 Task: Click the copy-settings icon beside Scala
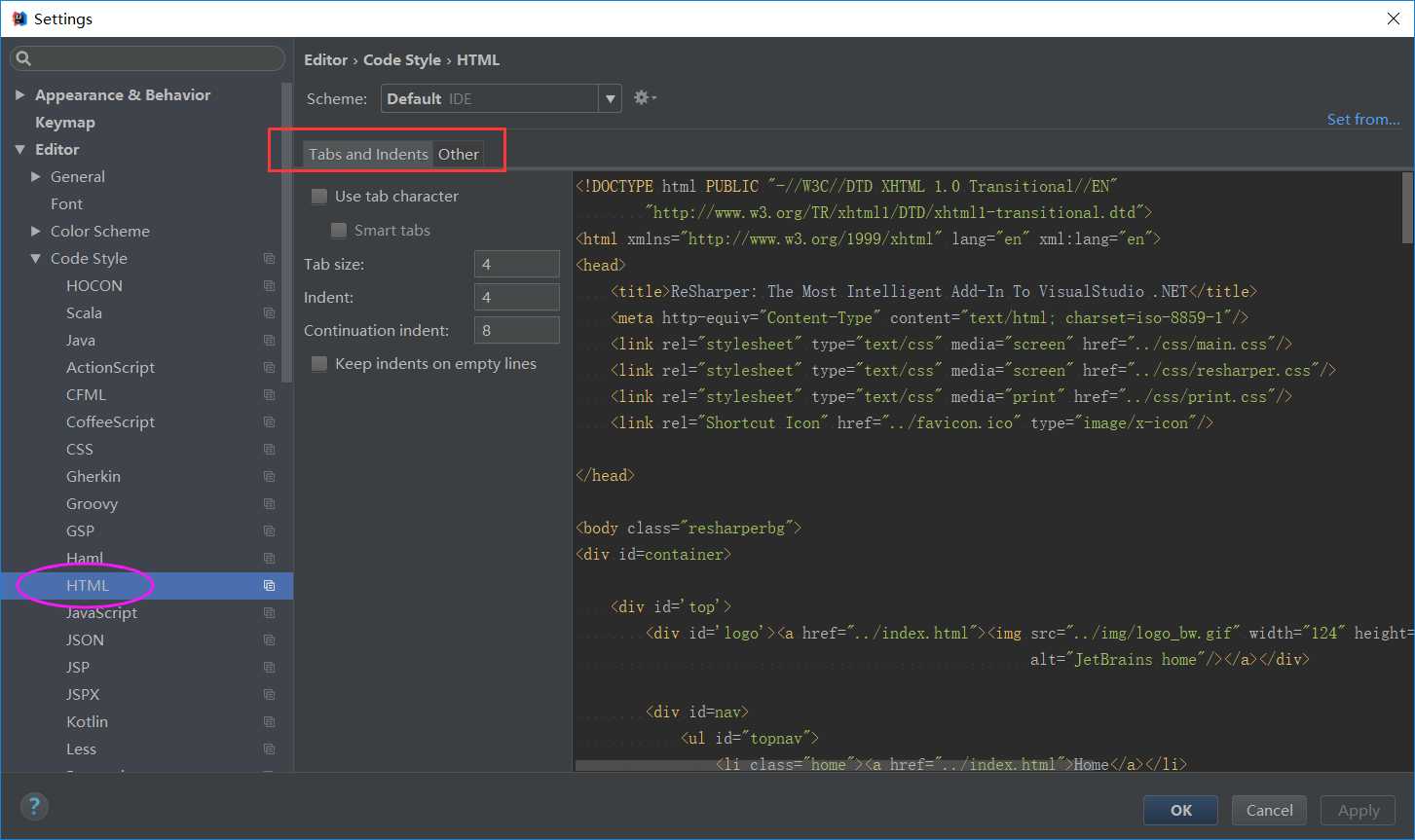point(269,312)
